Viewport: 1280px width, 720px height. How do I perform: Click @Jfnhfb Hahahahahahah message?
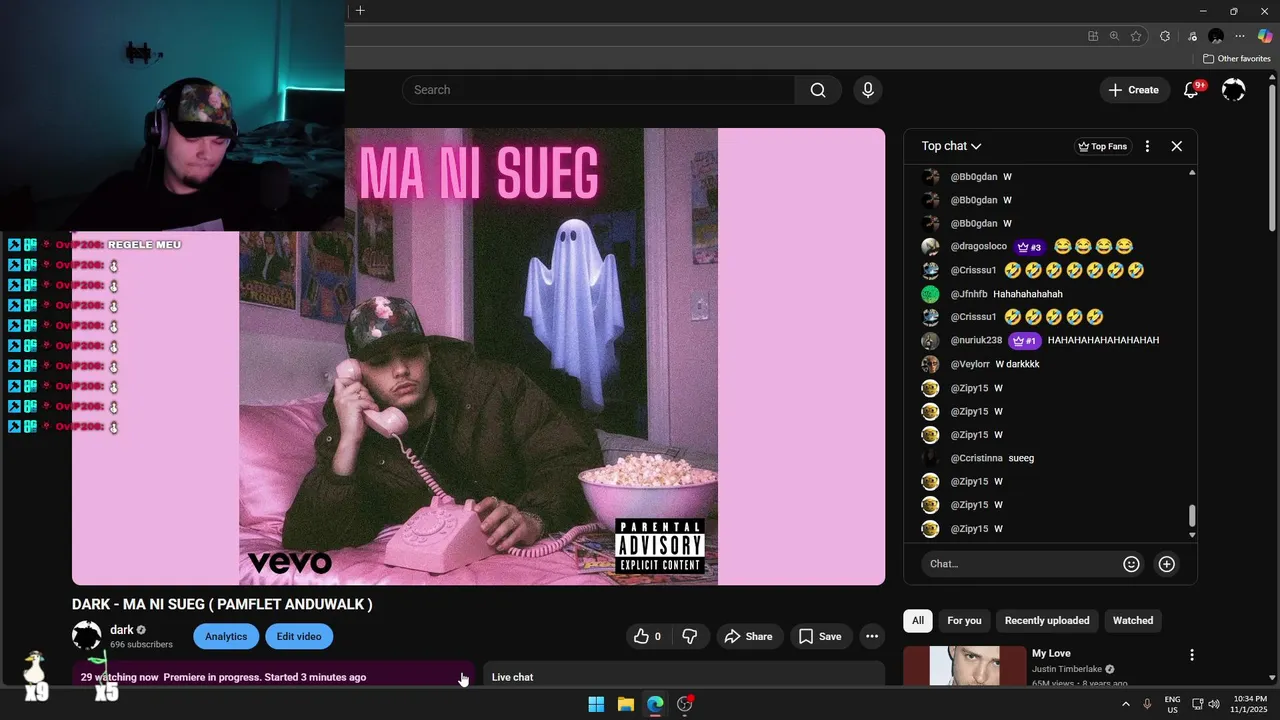1028,294
